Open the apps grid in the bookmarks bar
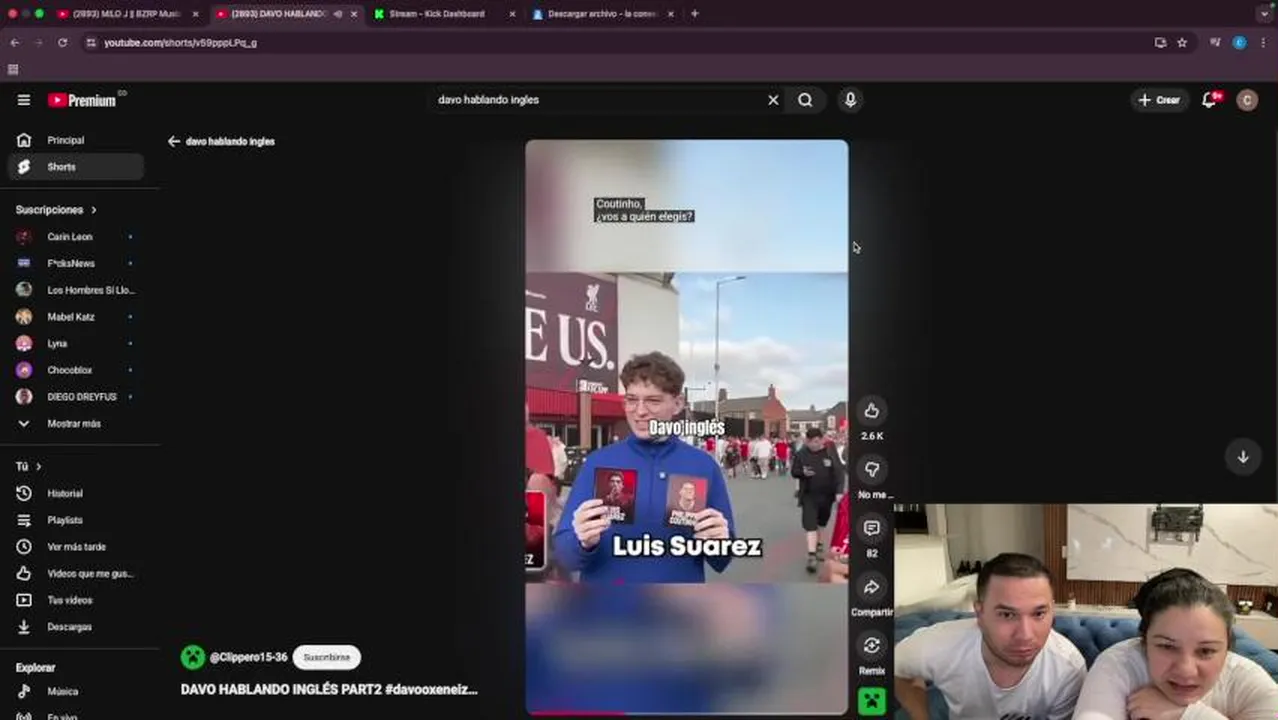This screenshot has height=720, width=1278. (x=13, y=69)
